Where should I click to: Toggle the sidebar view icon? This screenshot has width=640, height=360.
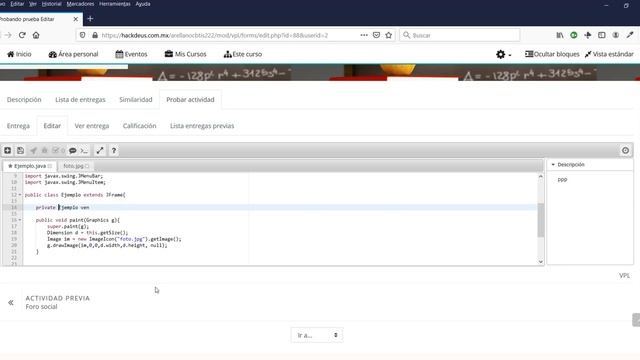[602, 36]
